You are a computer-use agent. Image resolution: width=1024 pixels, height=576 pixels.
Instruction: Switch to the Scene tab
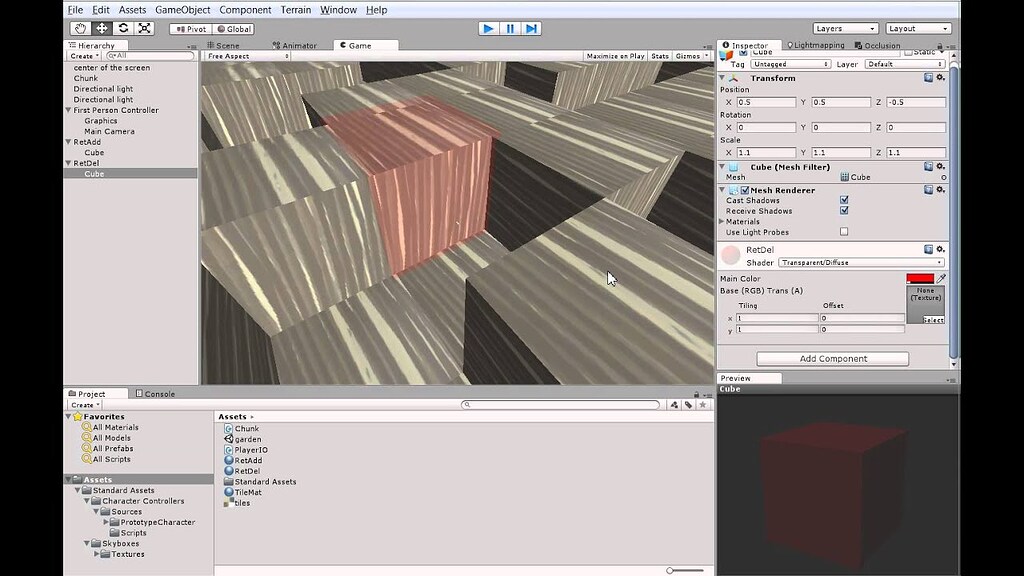coord(224,44)
